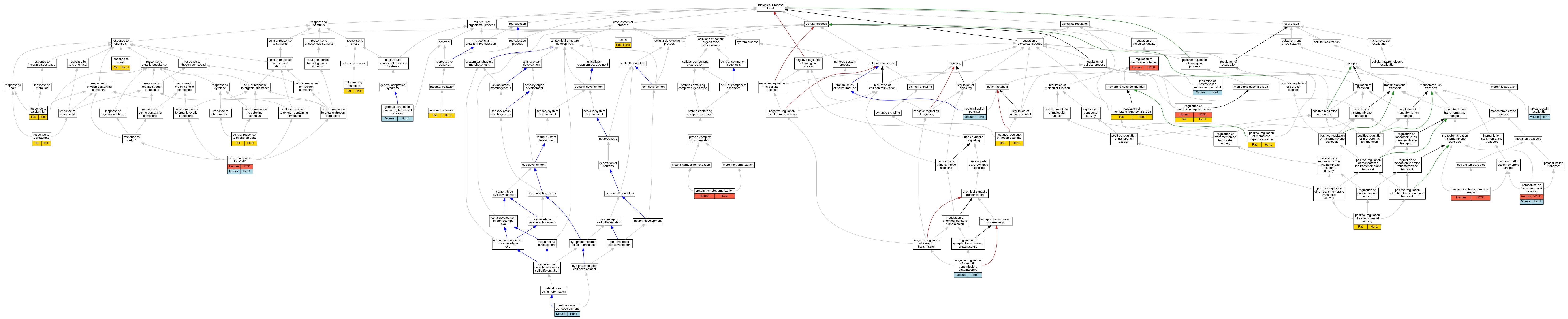Viewport: 1568px width, 319px height.
Task: Click the 'response to chemical' node
Action: click(121, 42)
